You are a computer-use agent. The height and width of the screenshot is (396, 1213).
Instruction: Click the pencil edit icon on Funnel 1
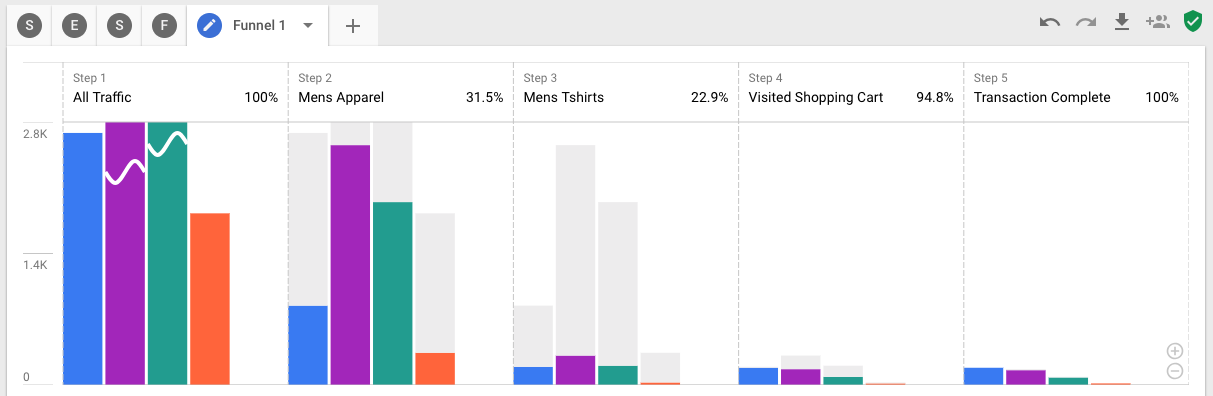click(209, 26)
